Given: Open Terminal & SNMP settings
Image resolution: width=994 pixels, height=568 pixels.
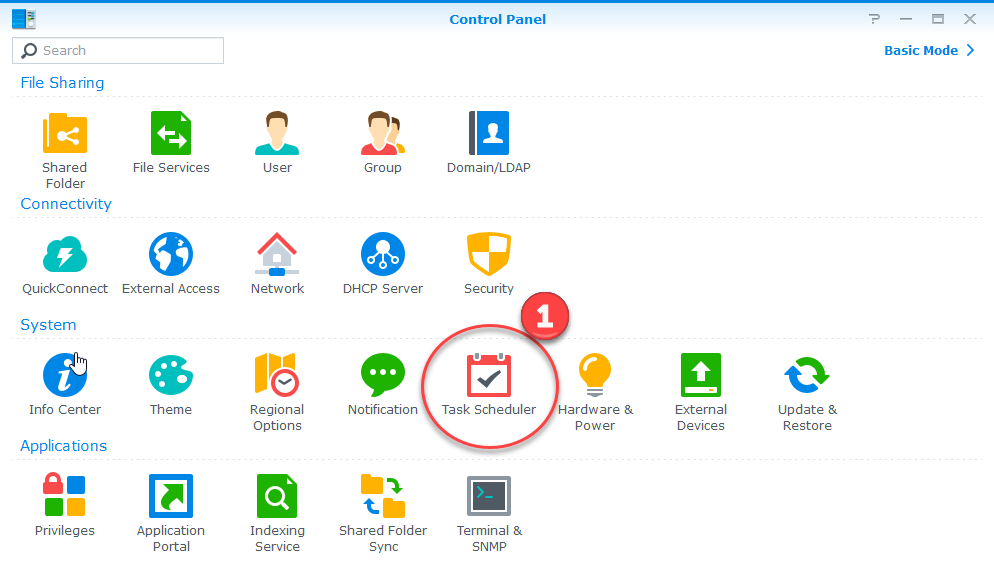Looking at the screenshot, I should tap(489, 497).
